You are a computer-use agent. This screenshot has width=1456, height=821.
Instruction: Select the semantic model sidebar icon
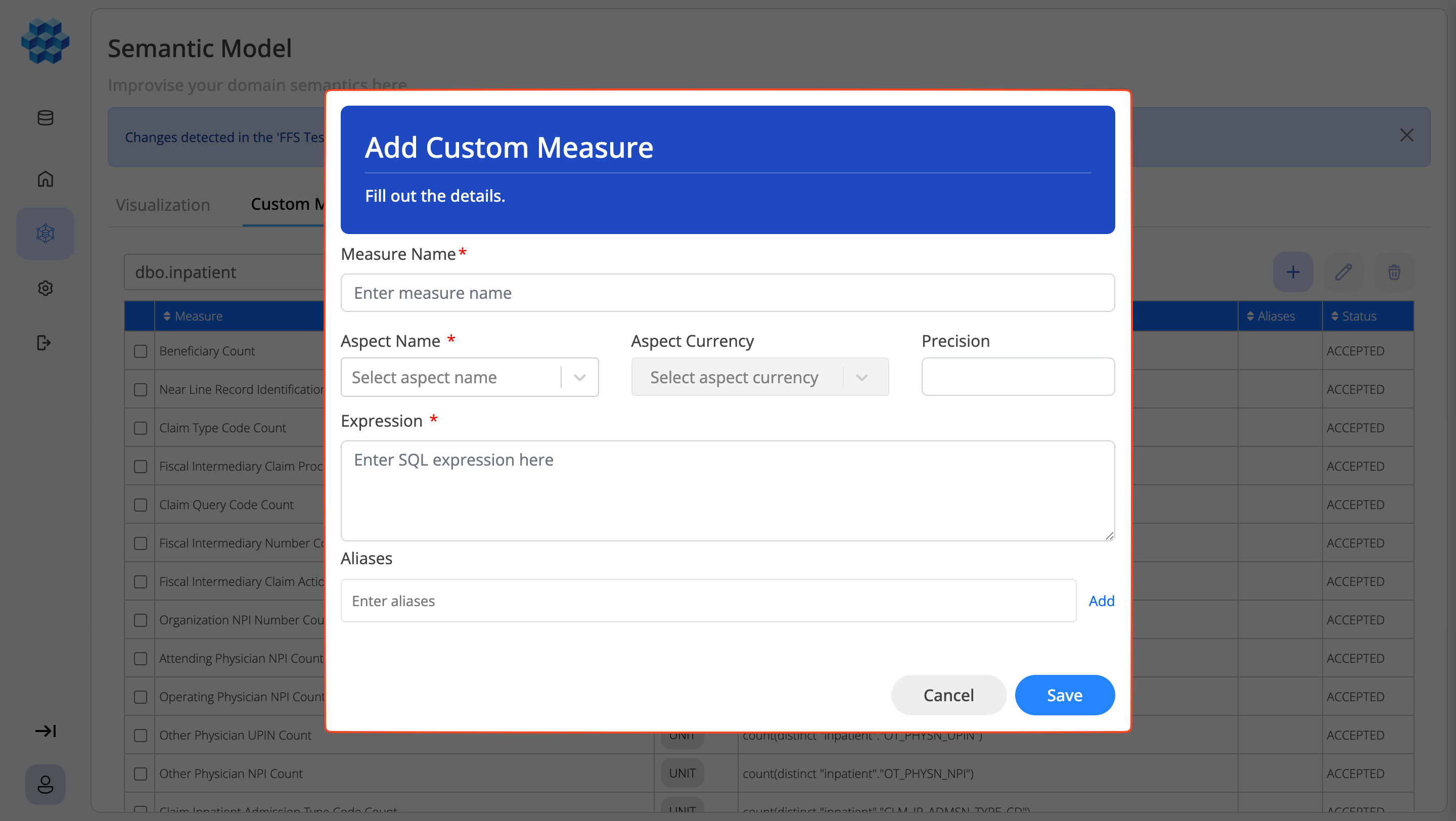pyautogui.click(x=45, y=234)
